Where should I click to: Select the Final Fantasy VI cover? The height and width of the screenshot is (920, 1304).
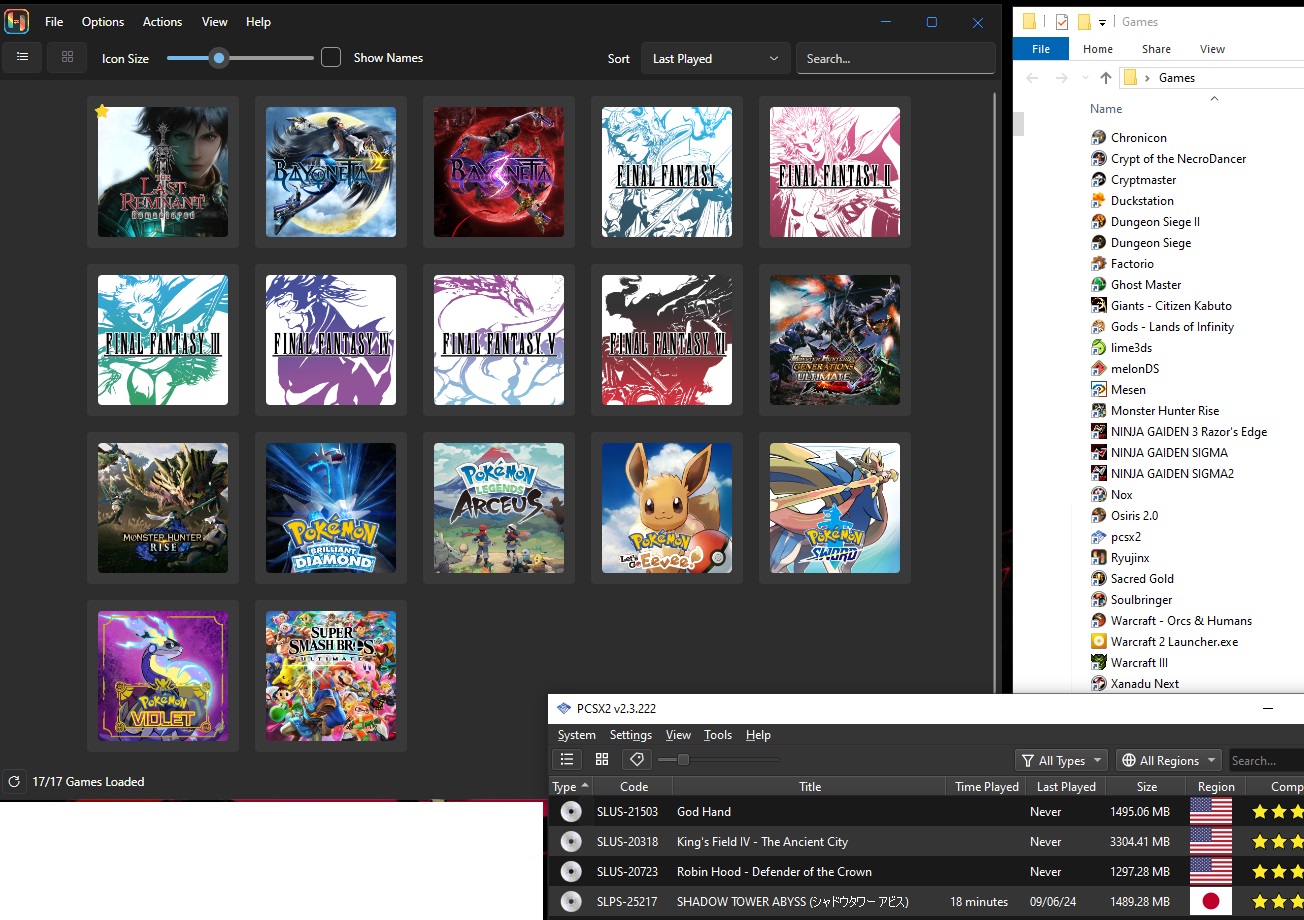667,340
